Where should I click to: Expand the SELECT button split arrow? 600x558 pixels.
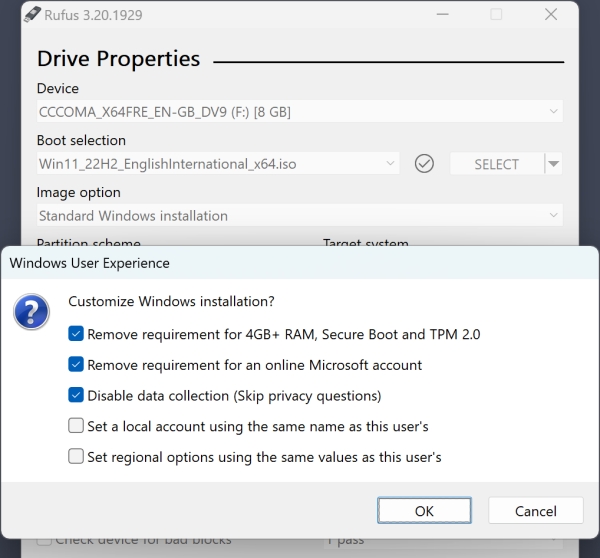[553, 164]
